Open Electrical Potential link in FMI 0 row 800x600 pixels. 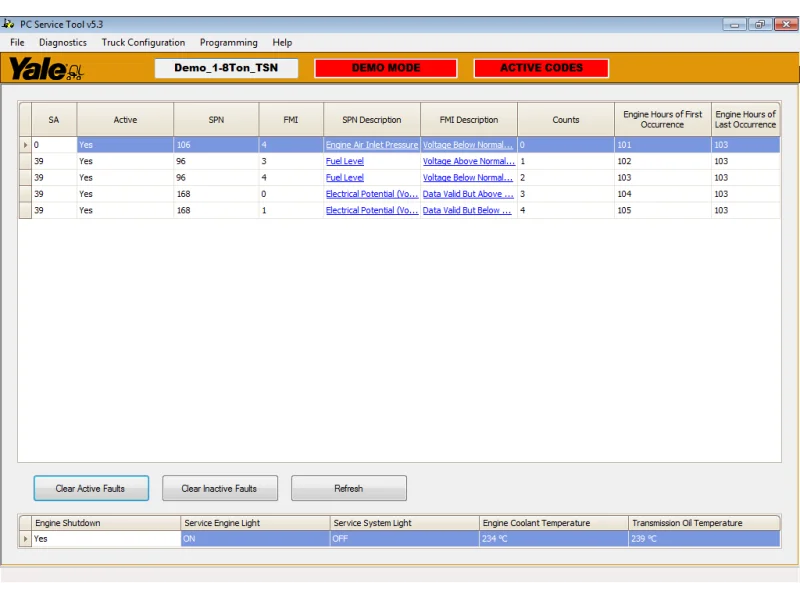(x=372, y=194)
